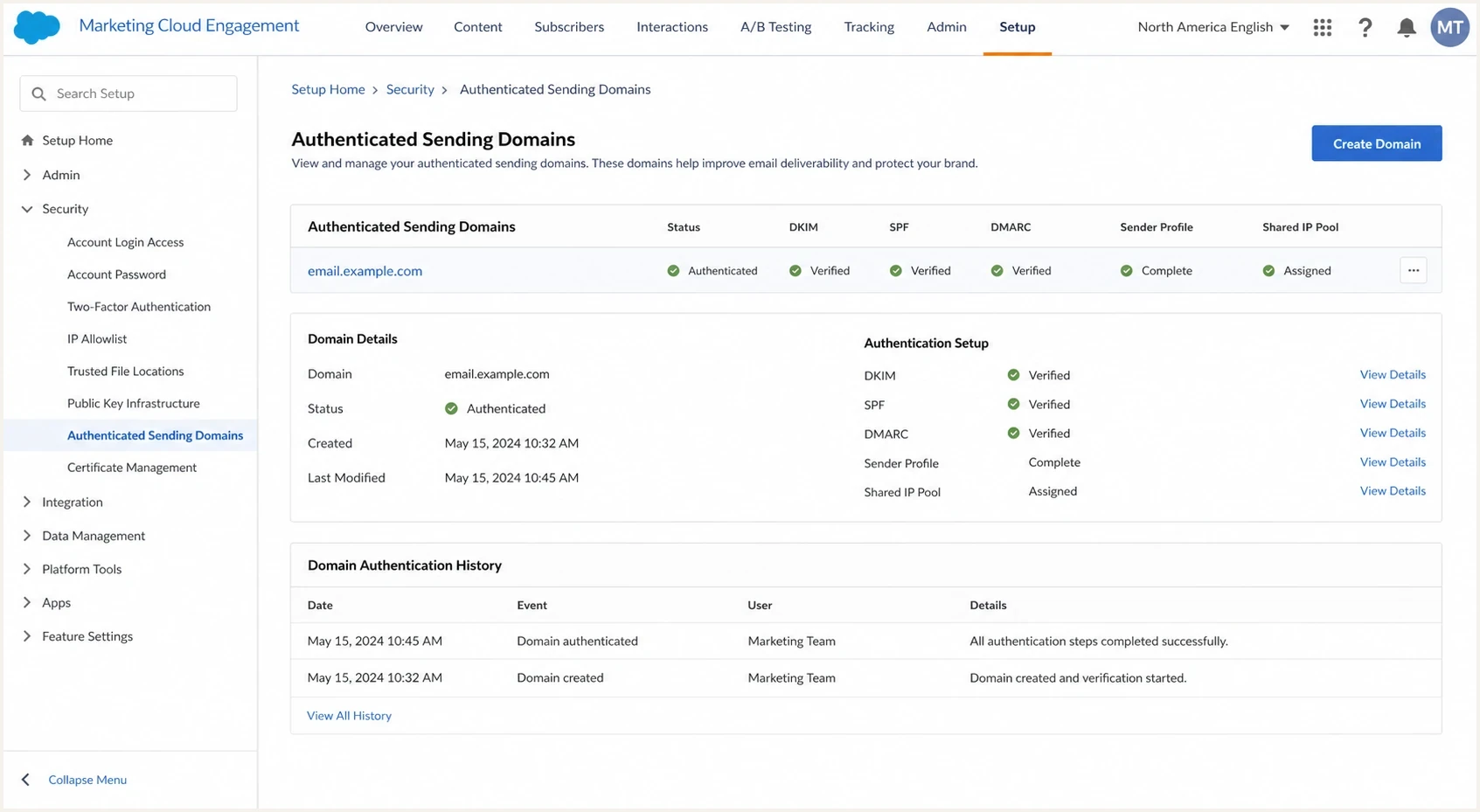The image size is (1480, 812).
Task: Open Account Login Access in sidebar
Action: (126, 242)
